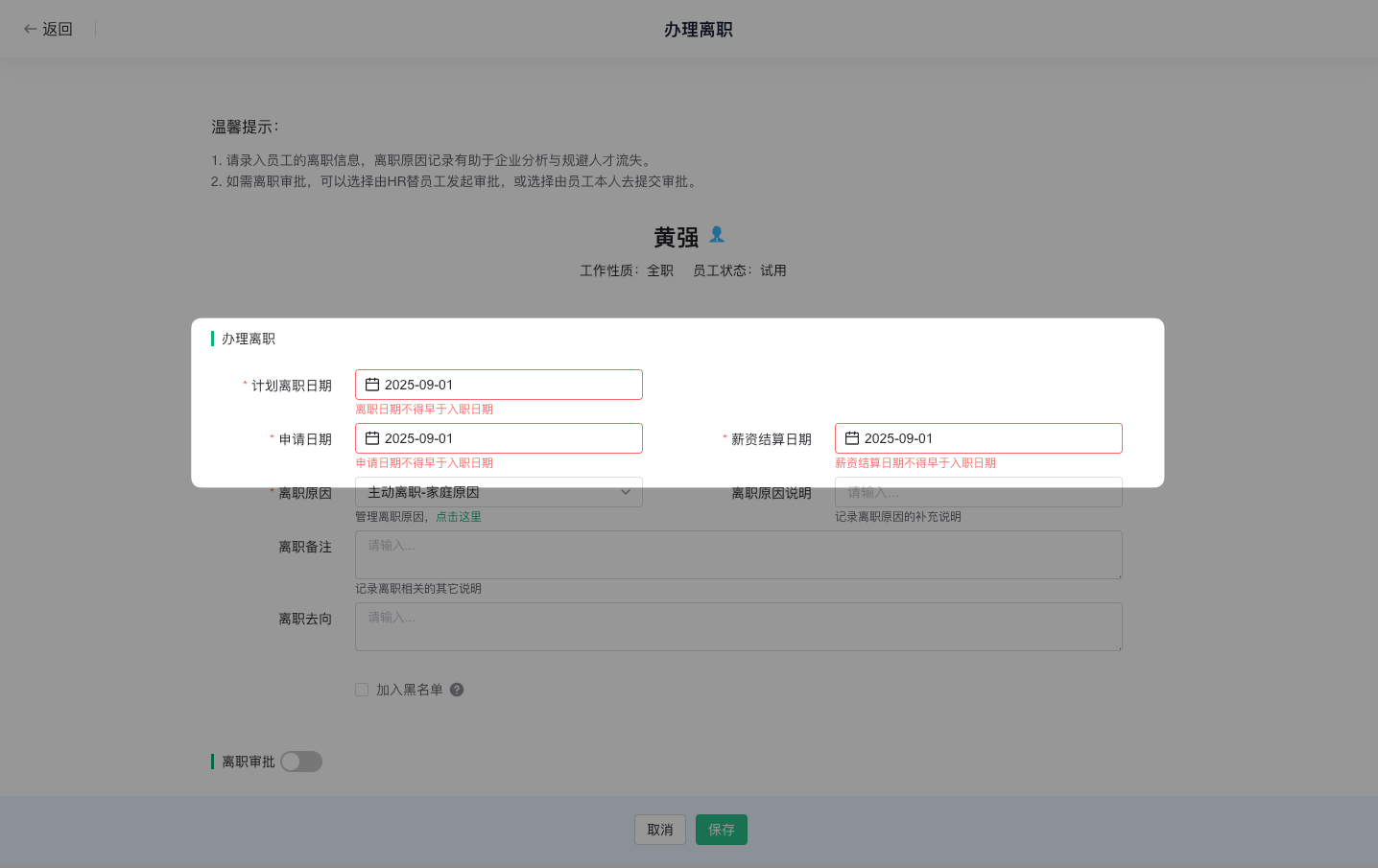Open the 离职原因 dropdown
Viewport: 1378px width, 868px height.
[x=498, y=492]
